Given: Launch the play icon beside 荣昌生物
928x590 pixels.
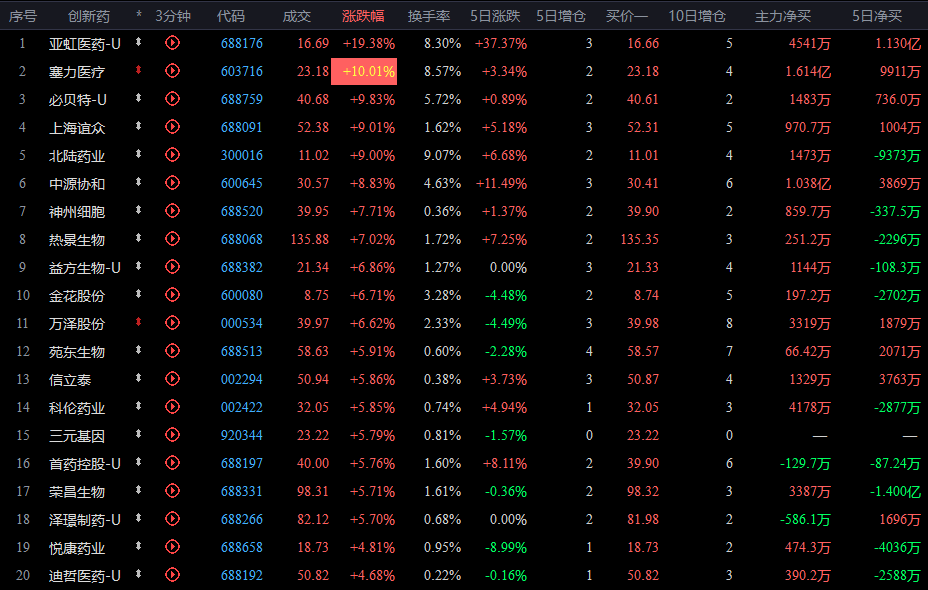Looking at the screenshot, I should click(172, 491).
